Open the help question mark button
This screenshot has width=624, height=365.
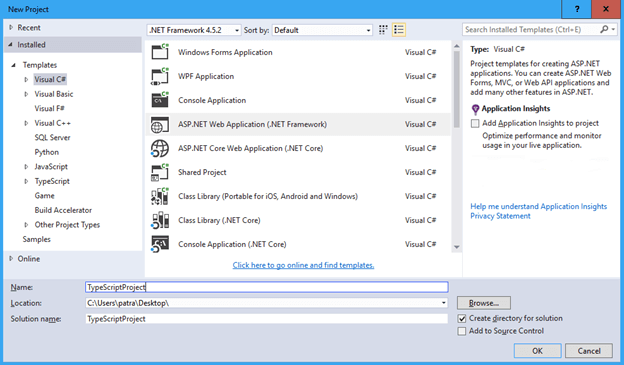pyautogui.click(x=577, y=9)
